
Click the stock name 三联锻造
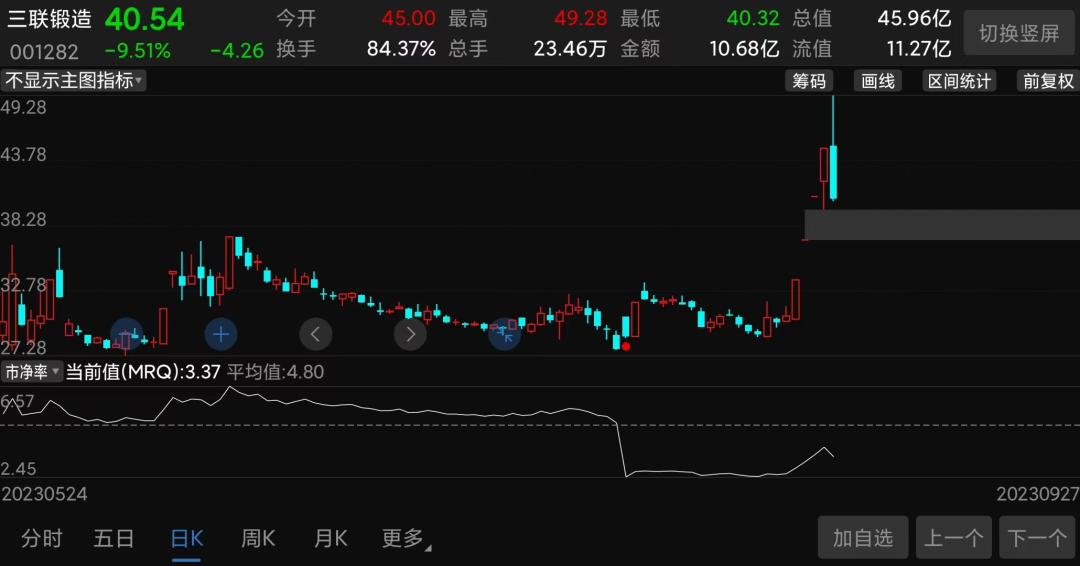50,19
